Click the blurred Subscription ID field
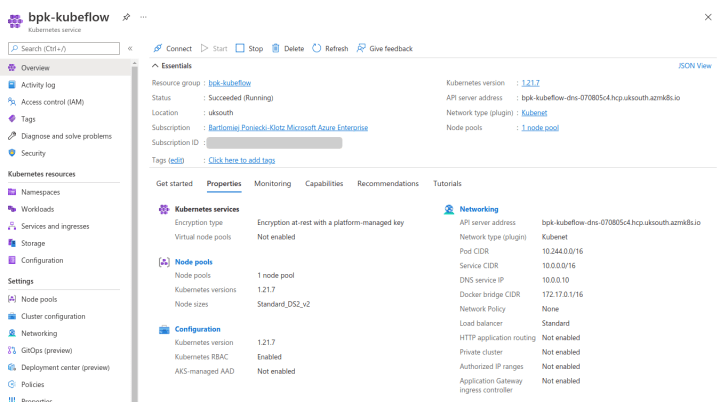The height and width of the screenshot is (402, 720). click(274, 143)
